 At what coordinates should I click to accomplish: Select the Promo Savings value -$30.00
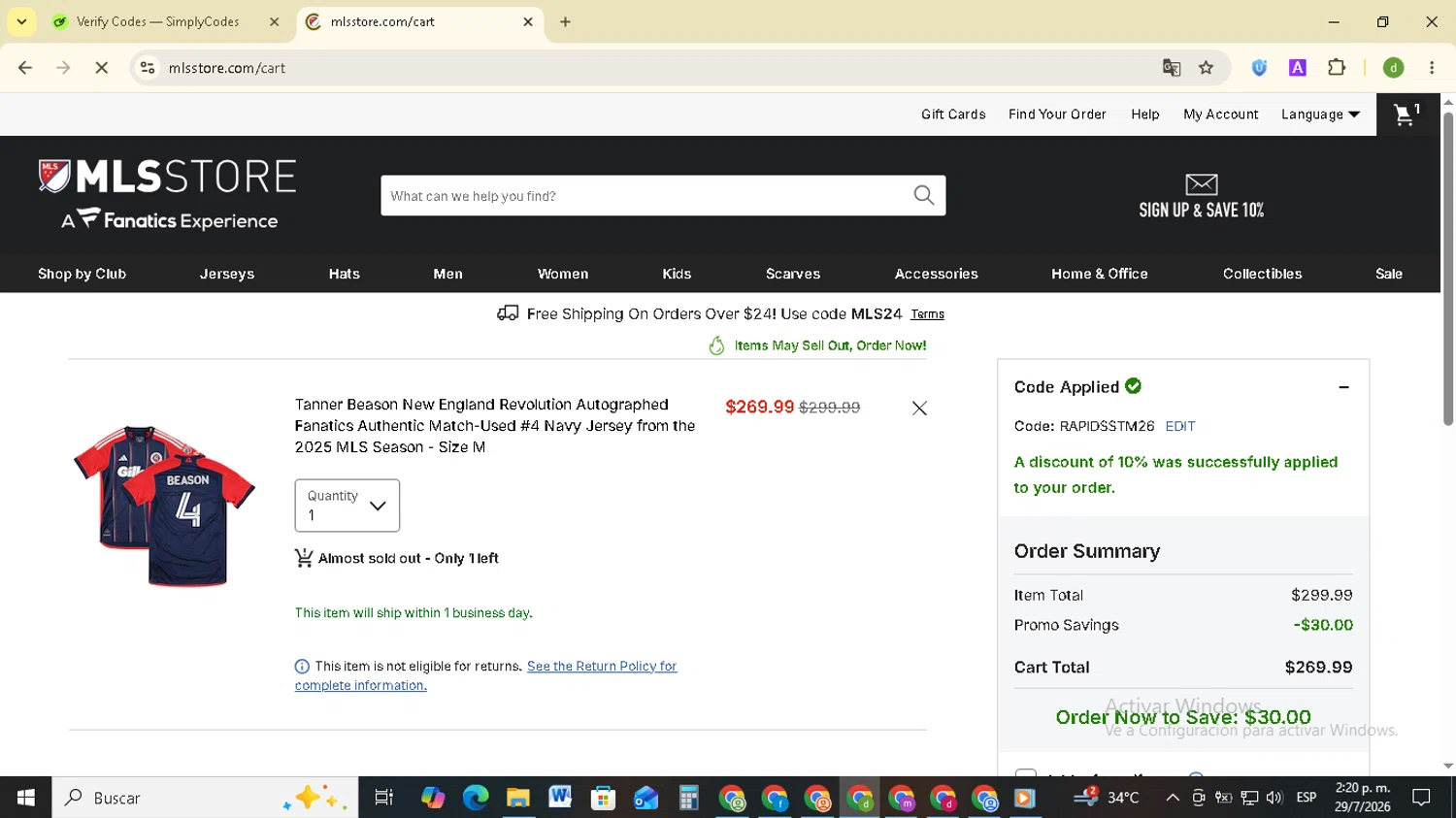click(1323, 625)
